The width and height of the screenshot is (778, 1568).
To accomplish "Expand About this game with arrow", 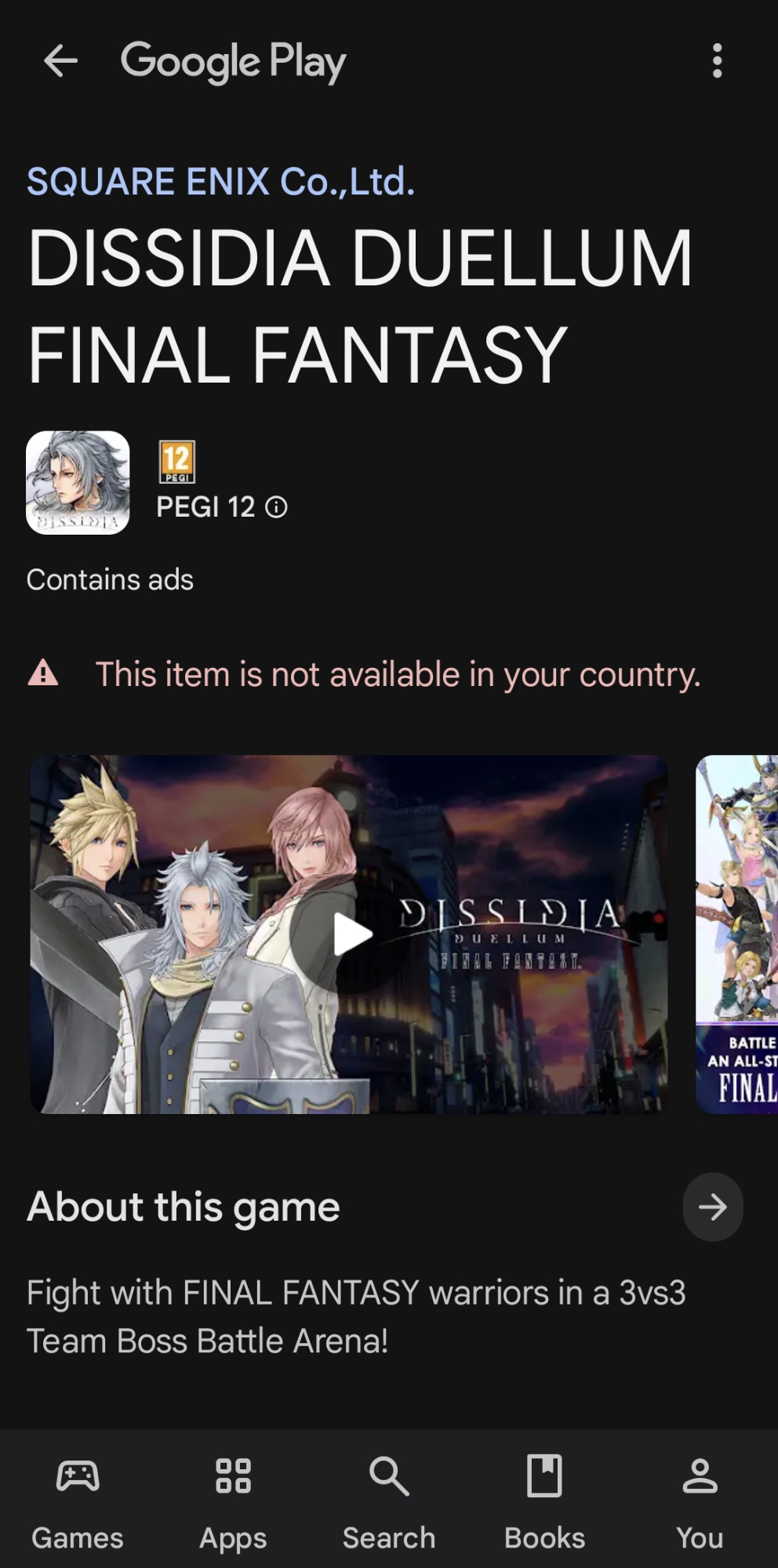I will 712,1207.
